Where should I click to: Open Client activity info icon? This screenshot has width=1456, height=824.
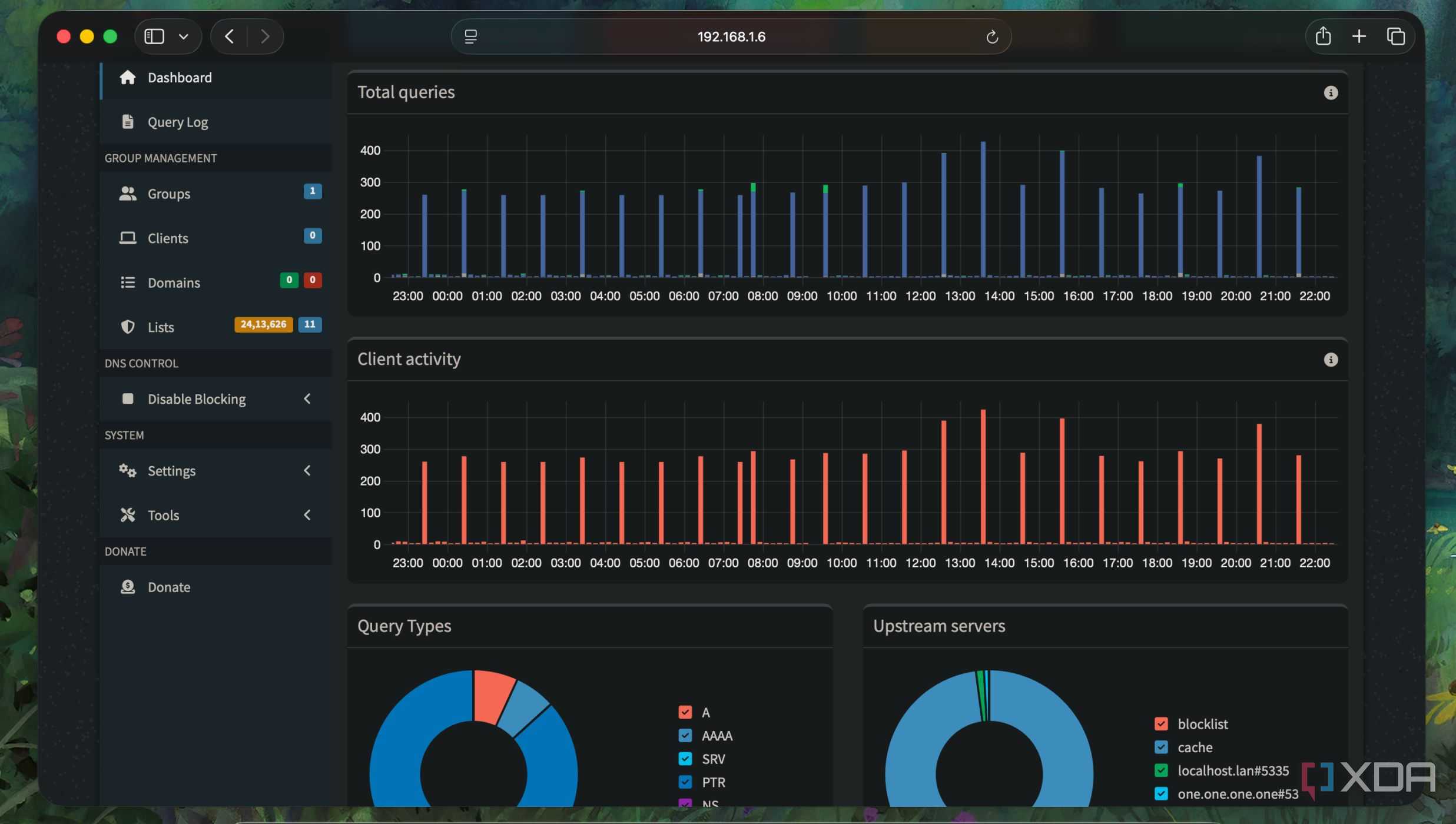[x=1331, y=360]
